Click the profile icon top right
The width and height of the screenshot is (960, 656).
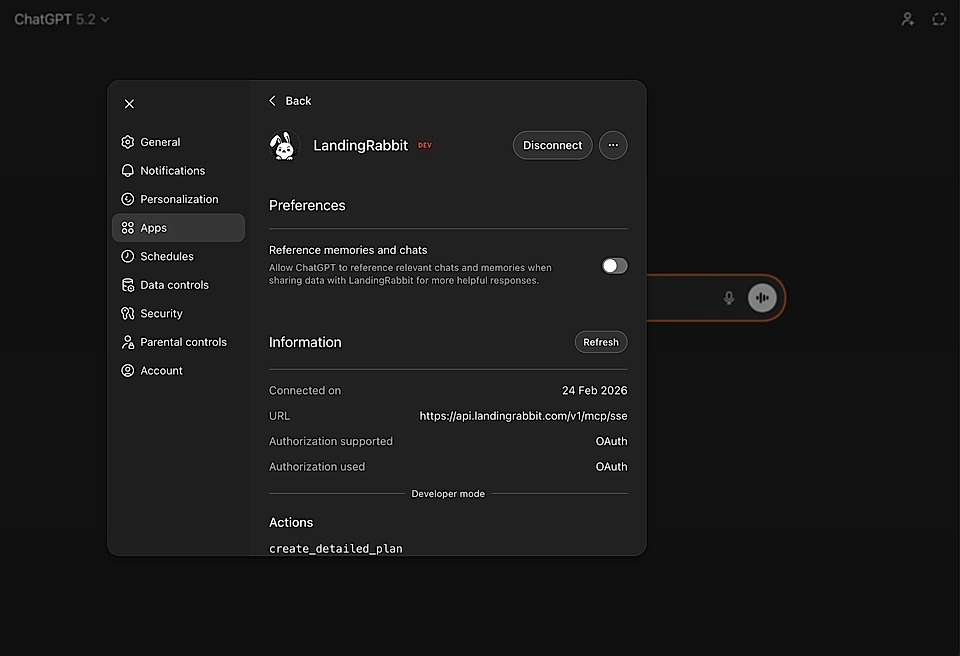[x=907, y=18]
